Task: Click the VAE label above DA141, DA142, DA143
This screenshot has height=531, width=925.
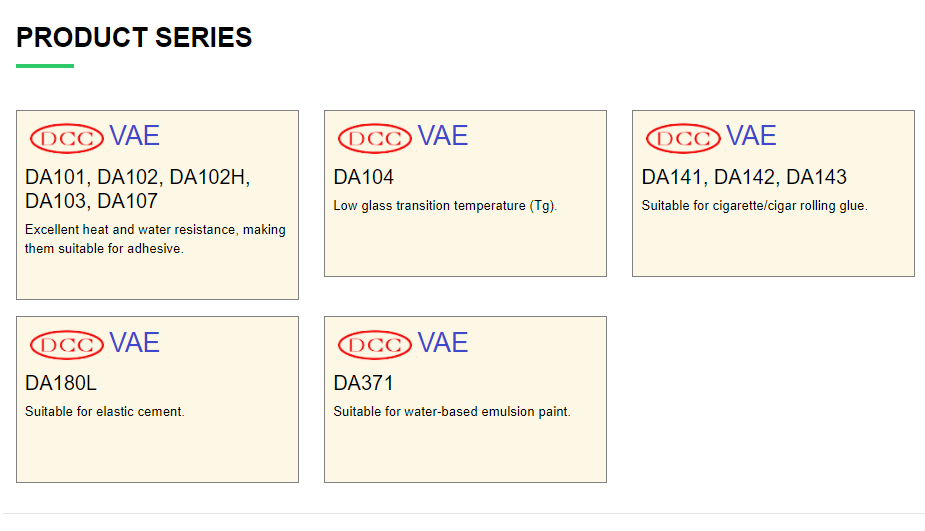Action: pyautogui.click(x=751, y=136)
